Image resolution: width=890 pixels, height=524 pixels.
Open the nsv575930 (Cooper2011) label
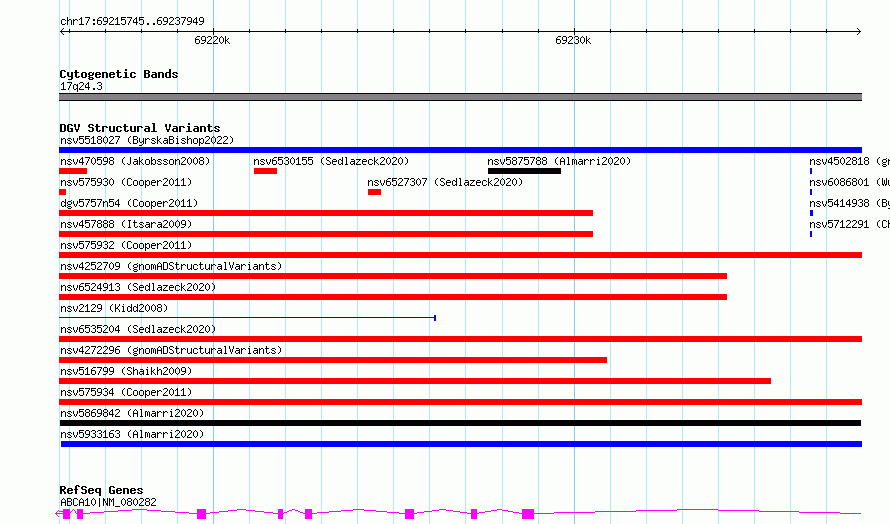126,182
